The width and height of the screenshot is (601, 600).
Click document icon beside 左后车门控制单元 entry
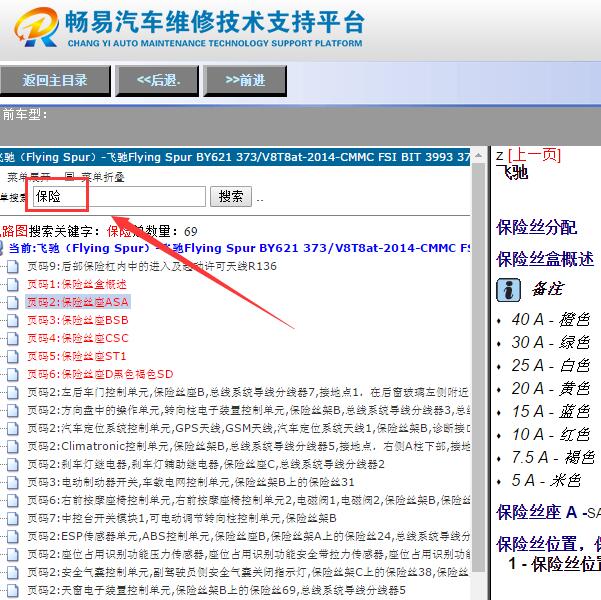coord(13,392)
